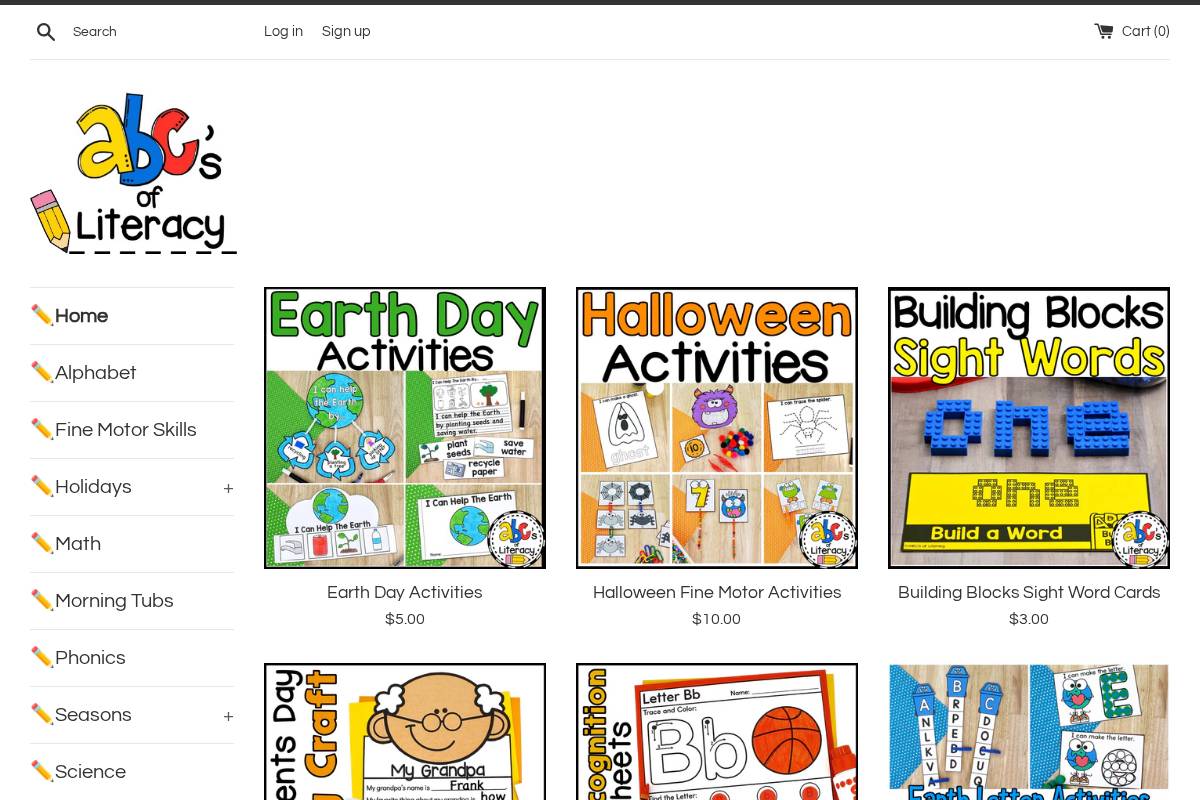Select Fine Motor Skills in the sidebar
This screenshot has height=800, width=1200.
point(125,430)
